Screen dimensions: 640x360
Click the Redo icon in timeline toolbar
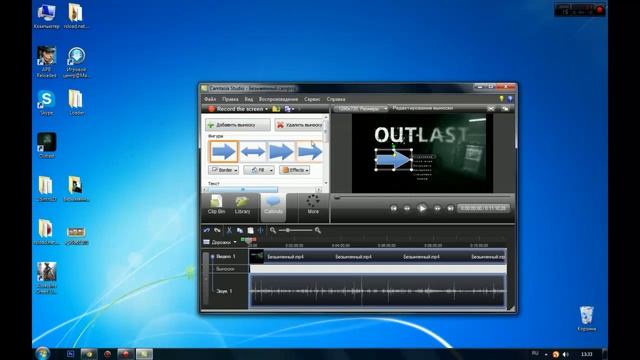click(x=217, y=230)
